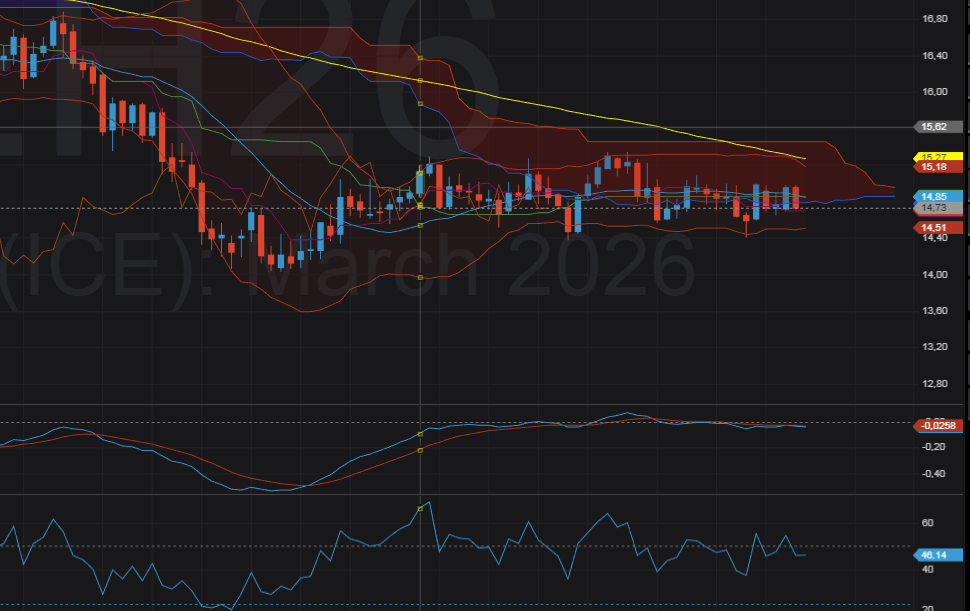970x611 pixels.
Task: Click the red -0,0258 MACD value label
Action: (x=939, y=425)
